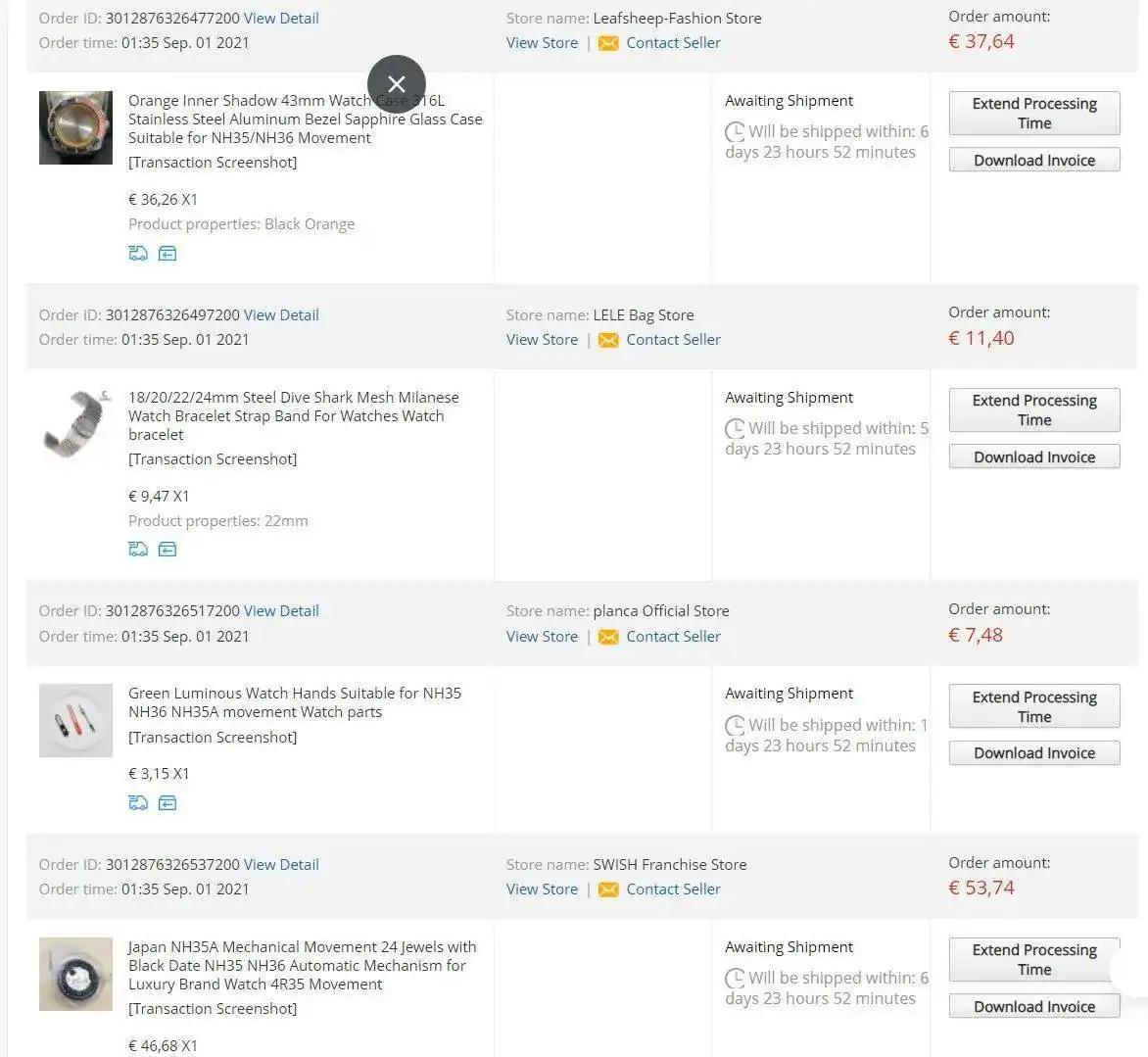
Task: Contact Seller of planca Official Store
Action: [673, 636]
